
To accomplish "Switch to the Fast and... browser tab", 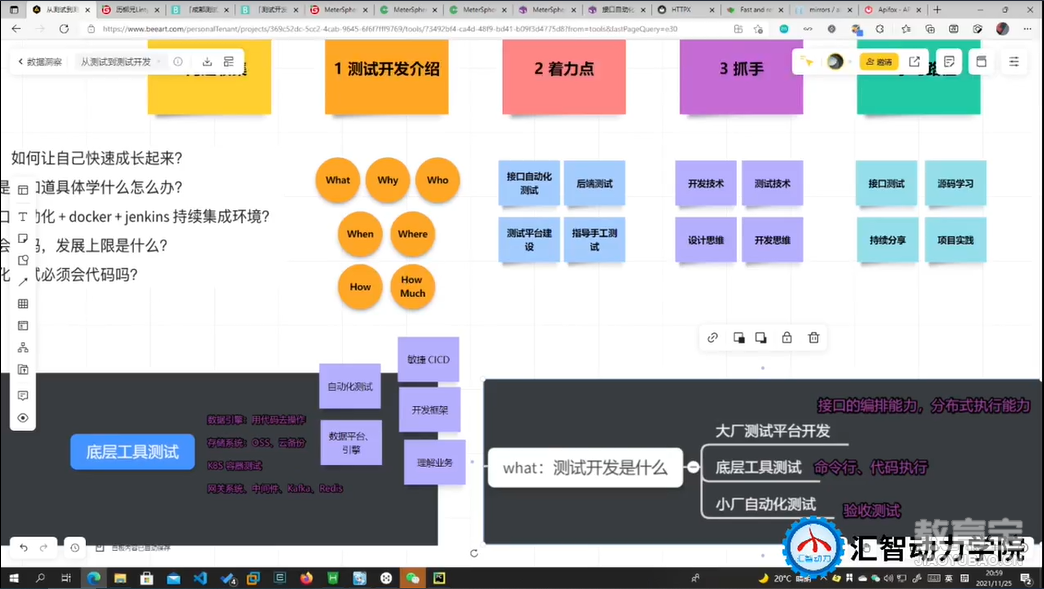I will click(755, 10).
